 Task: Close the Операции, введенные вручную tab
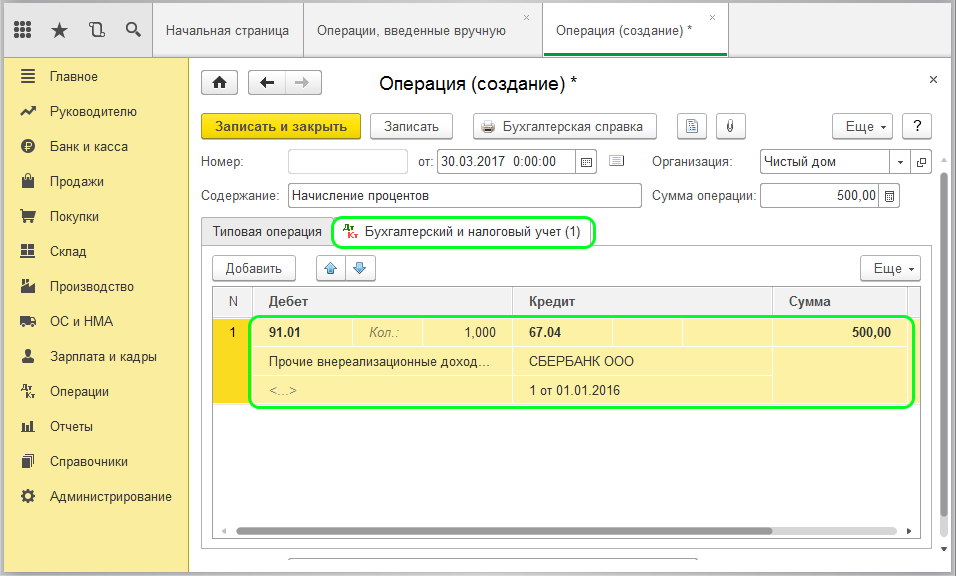[527, 18]
